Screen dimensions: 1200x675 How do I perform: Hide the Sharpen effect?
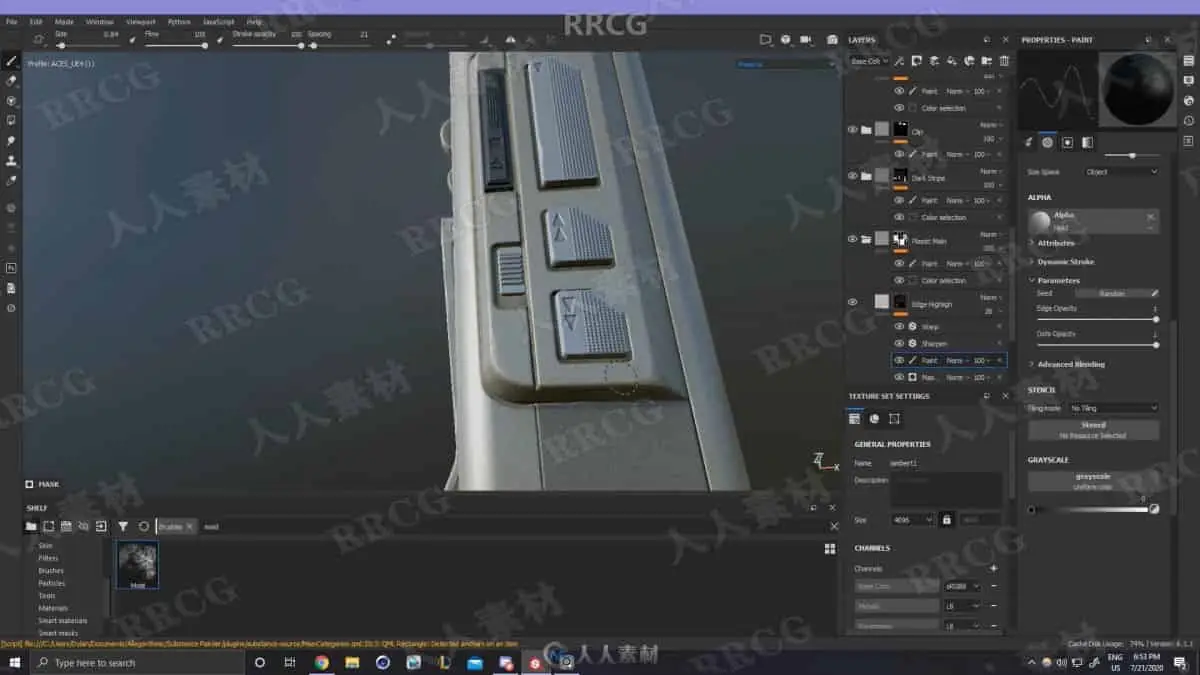(899, 343)
